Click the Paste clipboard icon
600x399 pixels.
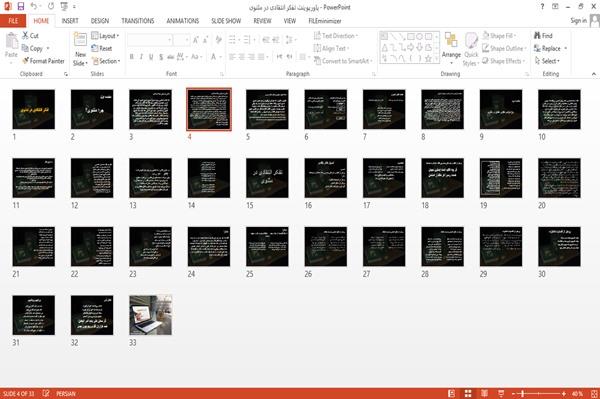(11, 41)
